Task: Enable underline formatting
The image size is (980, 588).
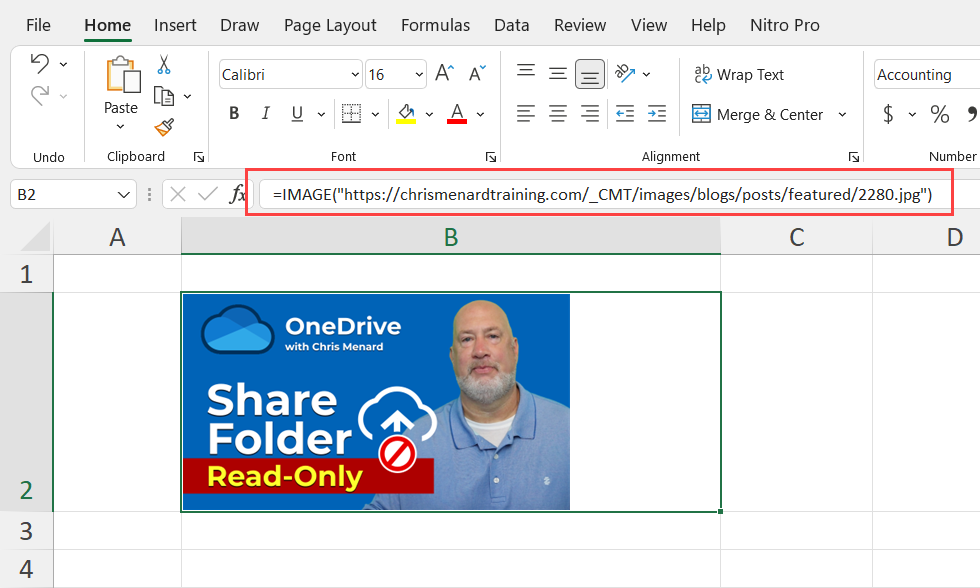Action: point(296,113)
